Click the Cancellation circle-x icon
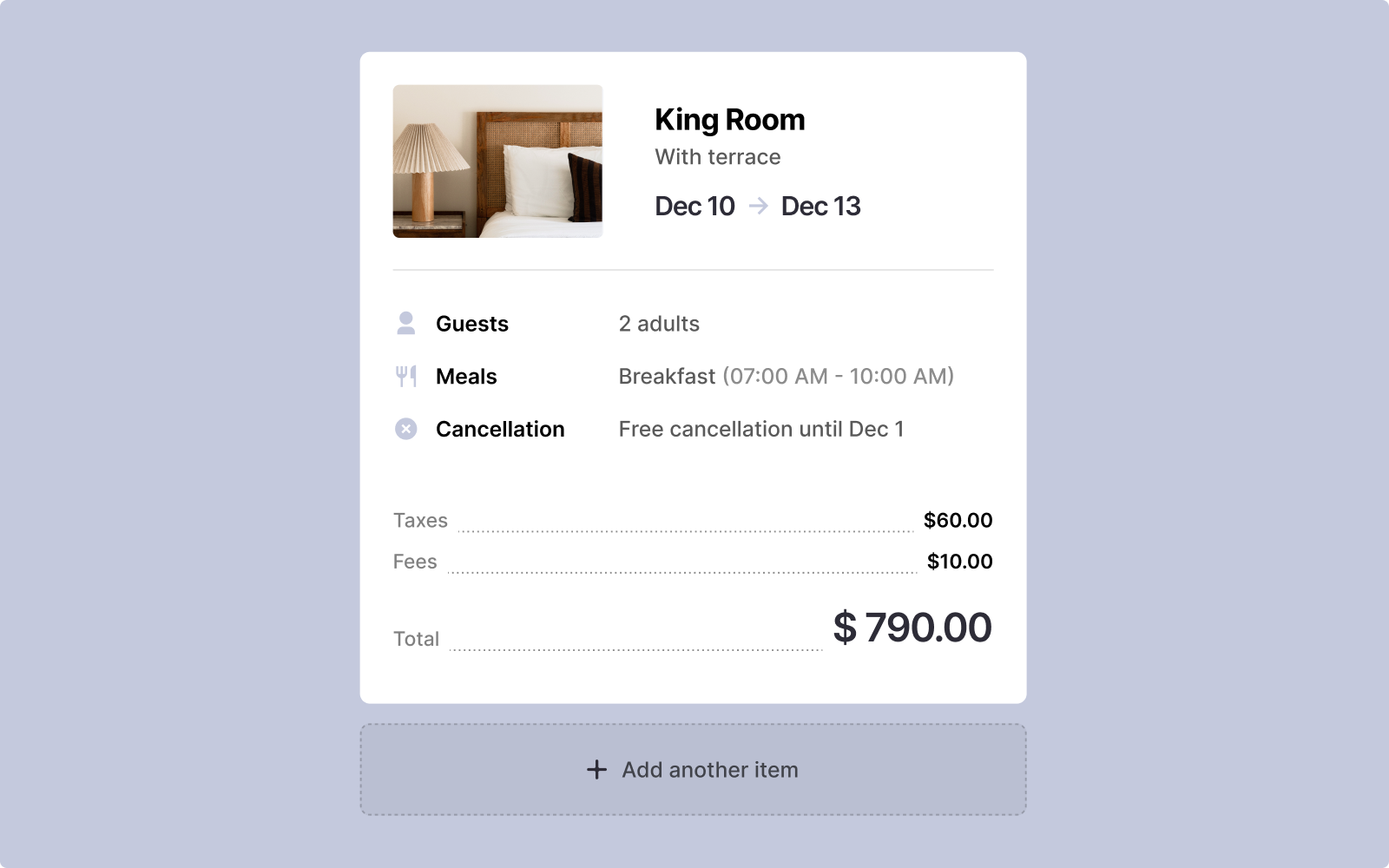The width and height of the screenshot is (1389, 868). (405, 429)
